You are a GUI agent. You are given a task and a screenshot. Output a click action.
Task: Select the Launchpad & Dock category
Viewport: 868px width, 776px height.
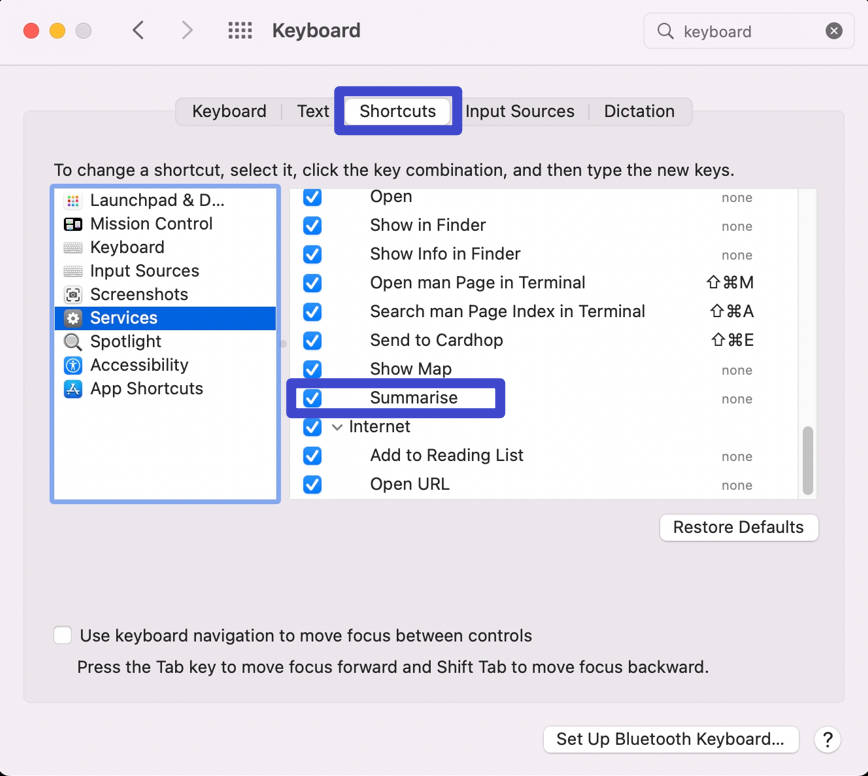pyautogui.click(x=155, y=199)
